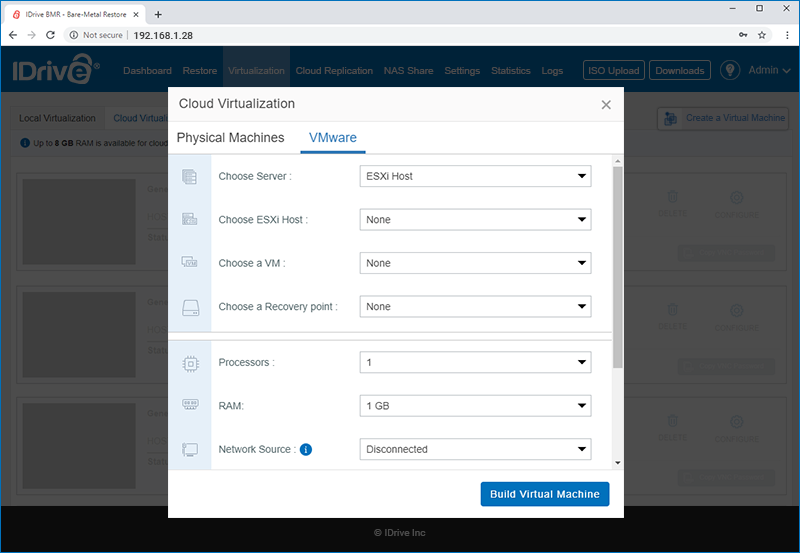Click the dialog scrollbar up arrow
Viewport: 800px width, 553px height.
click(x=618, y=161)
